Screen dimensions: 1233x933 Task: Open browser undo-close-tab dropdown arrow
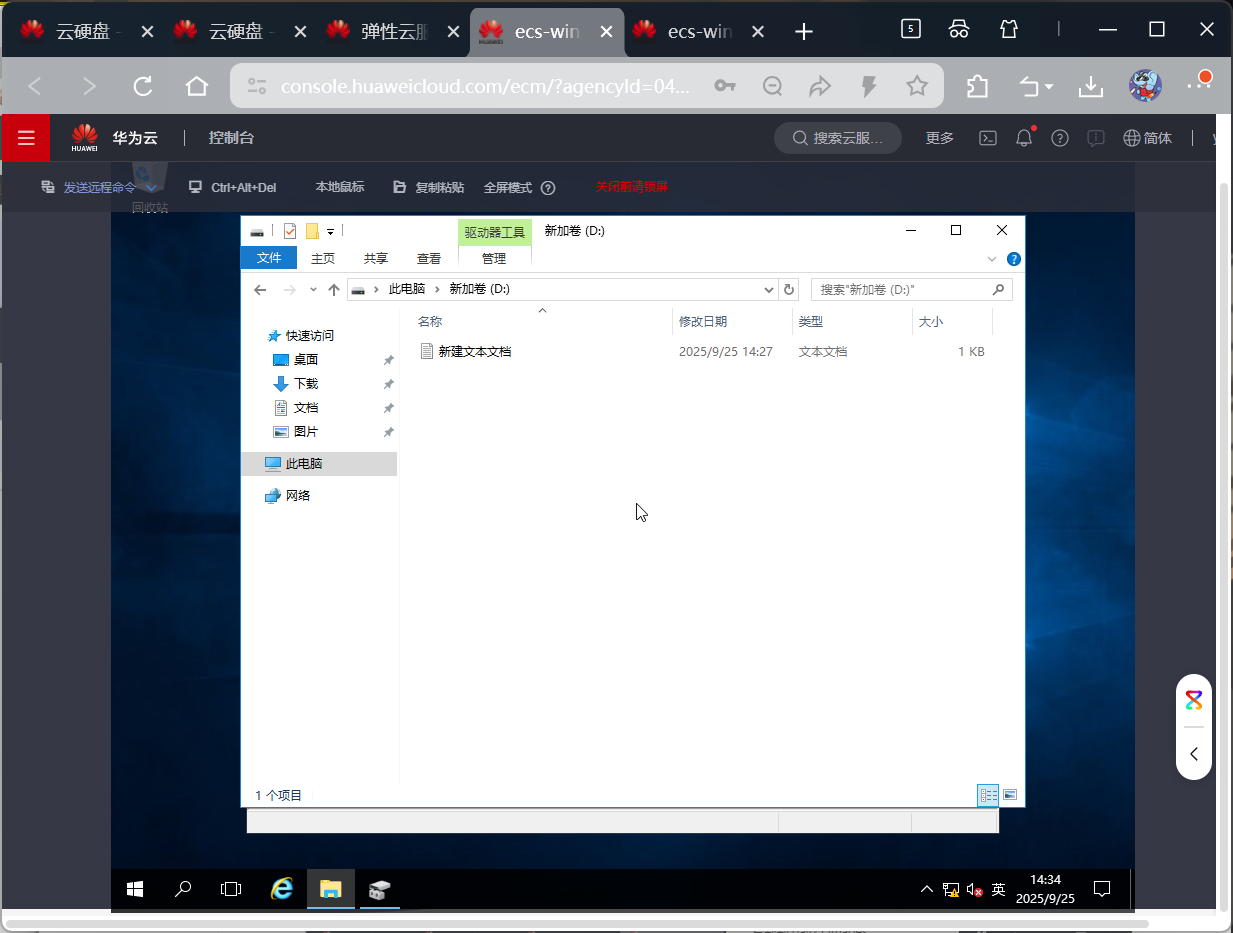[1049, 87]
